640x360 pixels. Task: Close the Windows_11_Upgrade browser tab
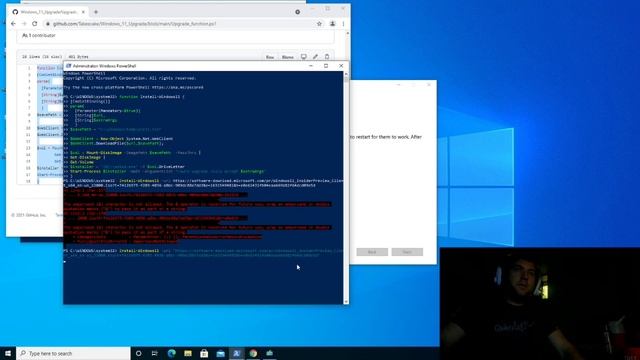(x=83, y=12)
